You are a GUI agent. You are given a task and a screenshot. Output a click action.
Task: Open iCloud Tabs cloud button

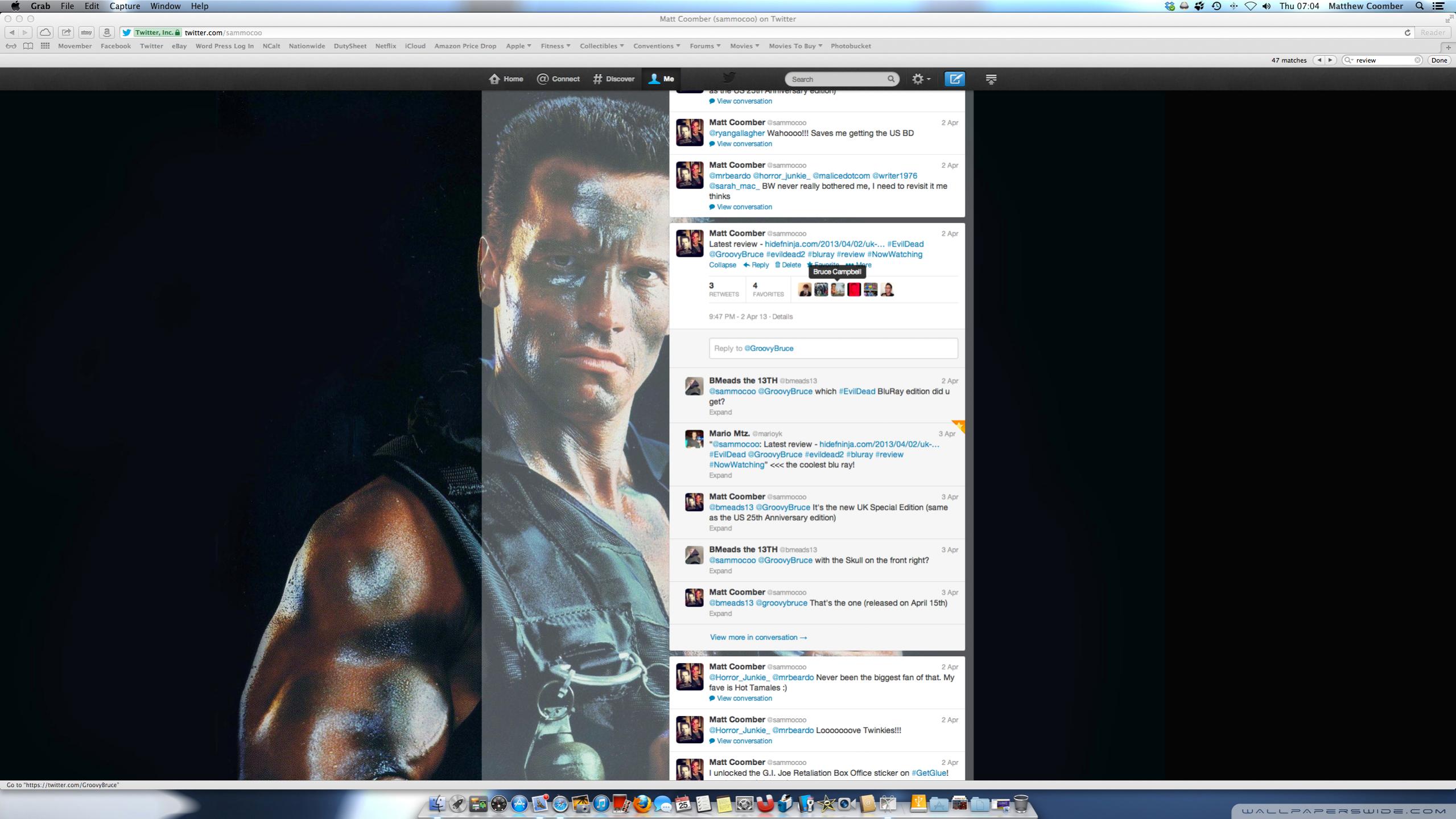point(46,32)
